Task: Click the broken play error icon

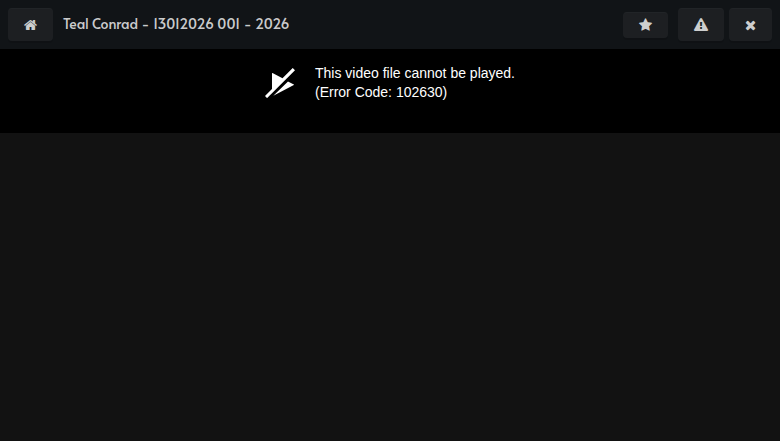Action: pos(280,83)
